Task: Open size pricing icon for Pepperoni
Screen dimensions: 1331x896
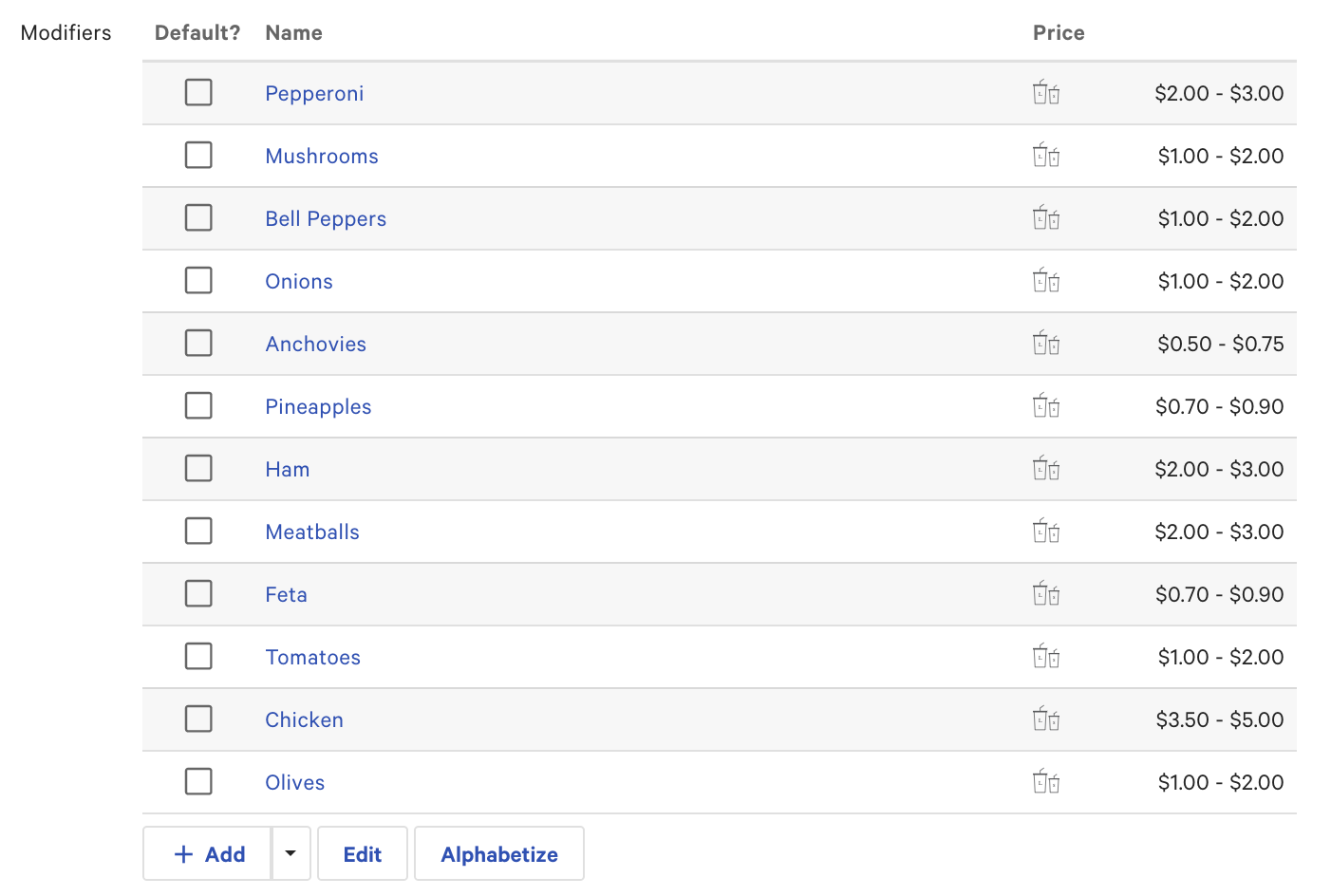Action: [x=1045, y=92]
